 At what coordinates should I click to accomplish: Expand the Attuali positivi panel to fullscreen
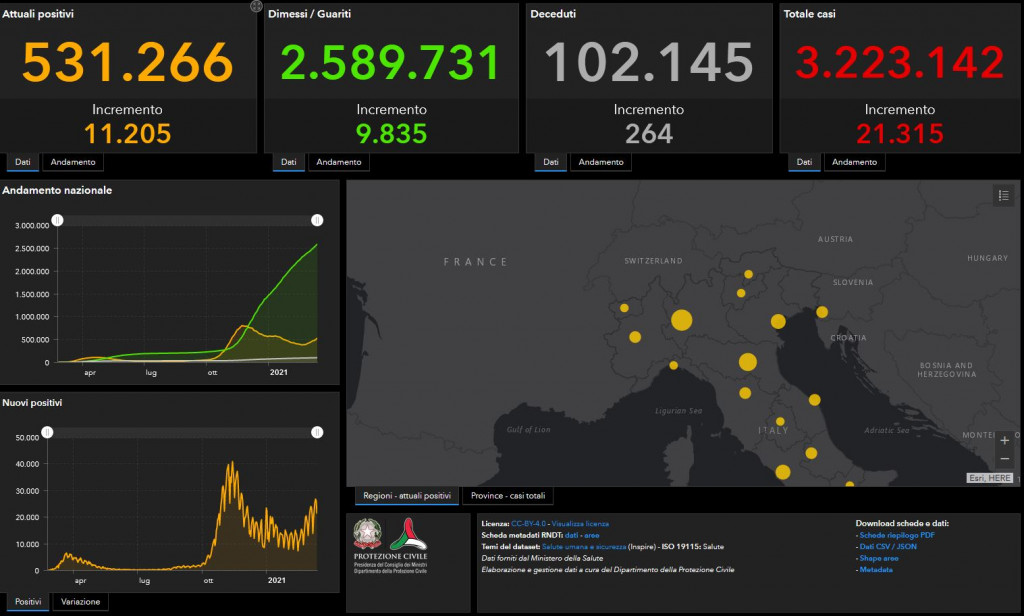(256, 7)
